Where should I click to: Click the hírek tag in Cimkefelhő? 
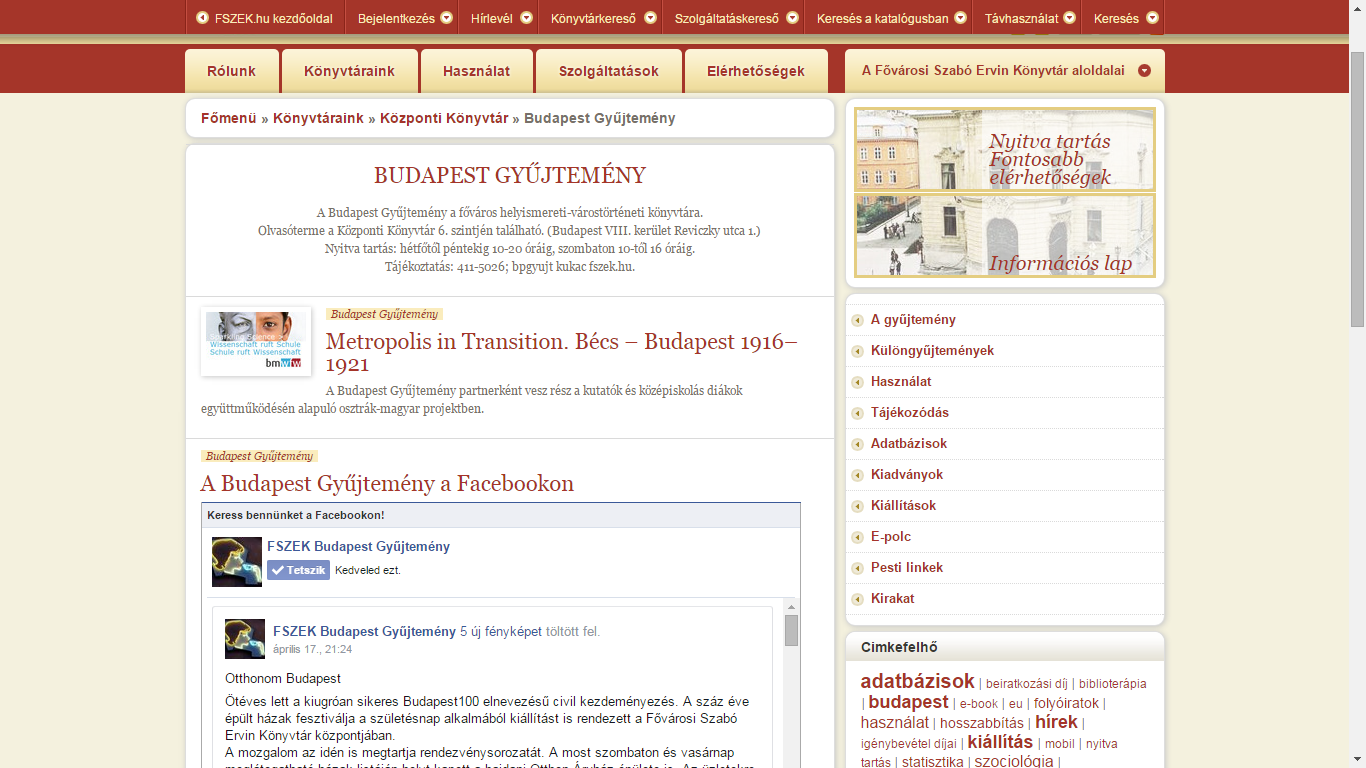click(x=1056, y=722)
